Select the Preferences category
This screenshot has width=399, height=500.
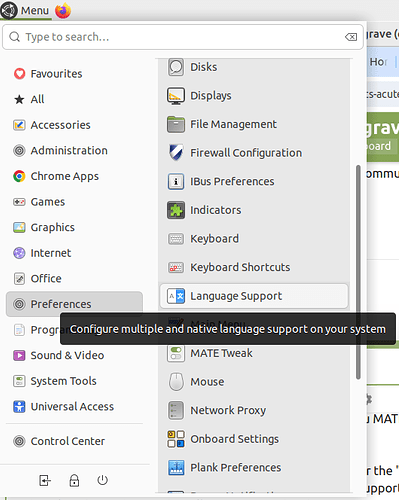coord(74,304)
